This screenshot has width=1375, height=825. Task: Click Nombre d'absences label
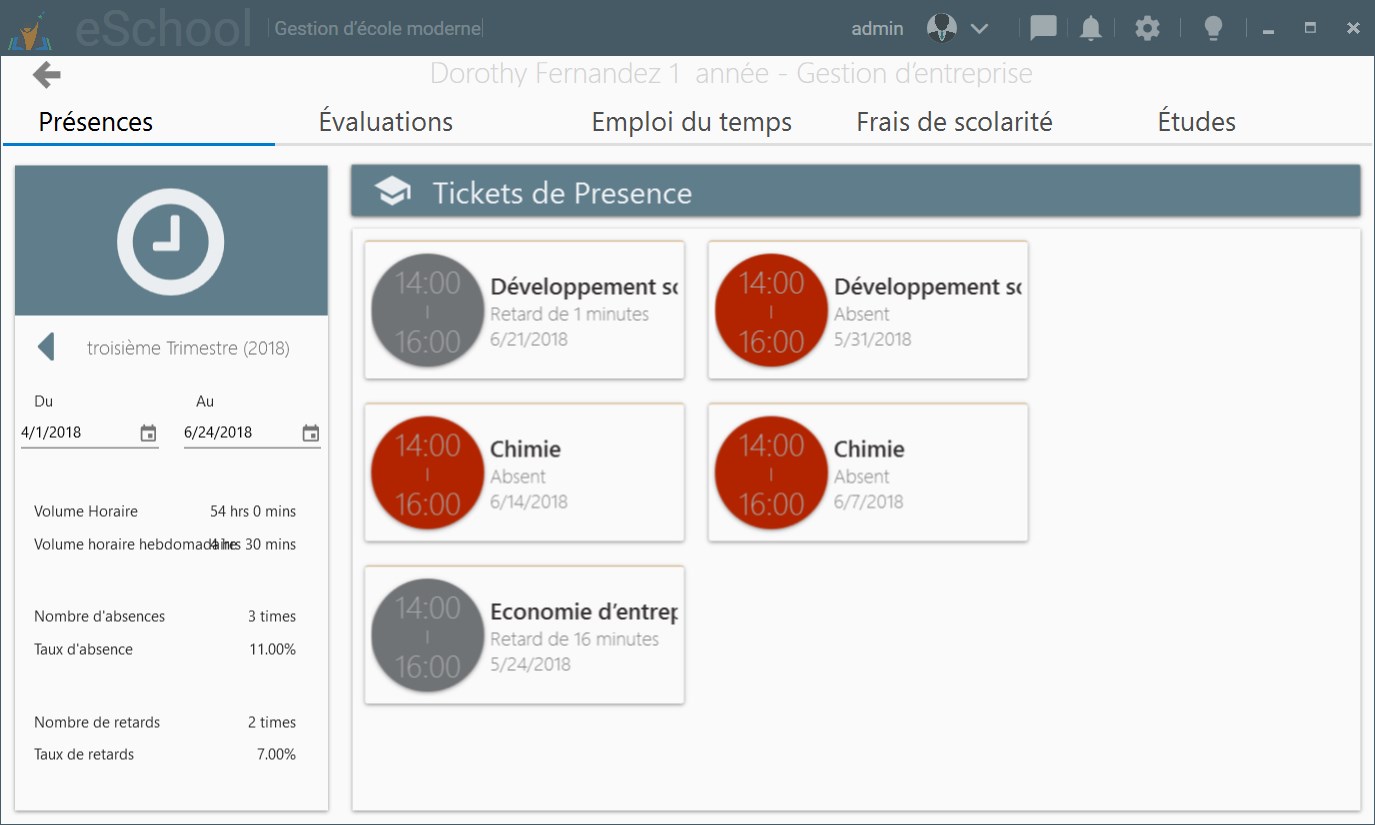coord(100,616)
